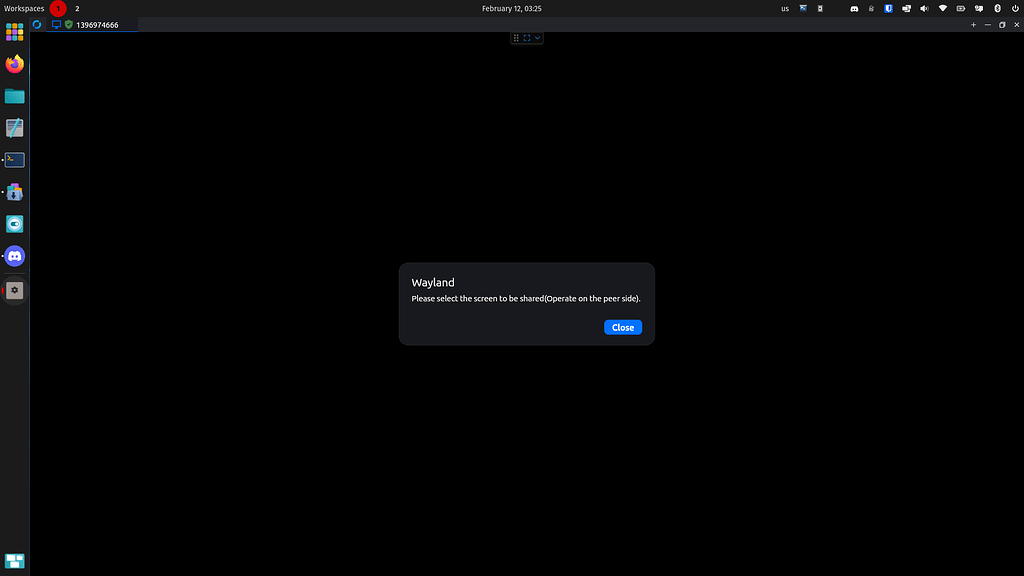Click the blue screen tray icon

[803, 8]
